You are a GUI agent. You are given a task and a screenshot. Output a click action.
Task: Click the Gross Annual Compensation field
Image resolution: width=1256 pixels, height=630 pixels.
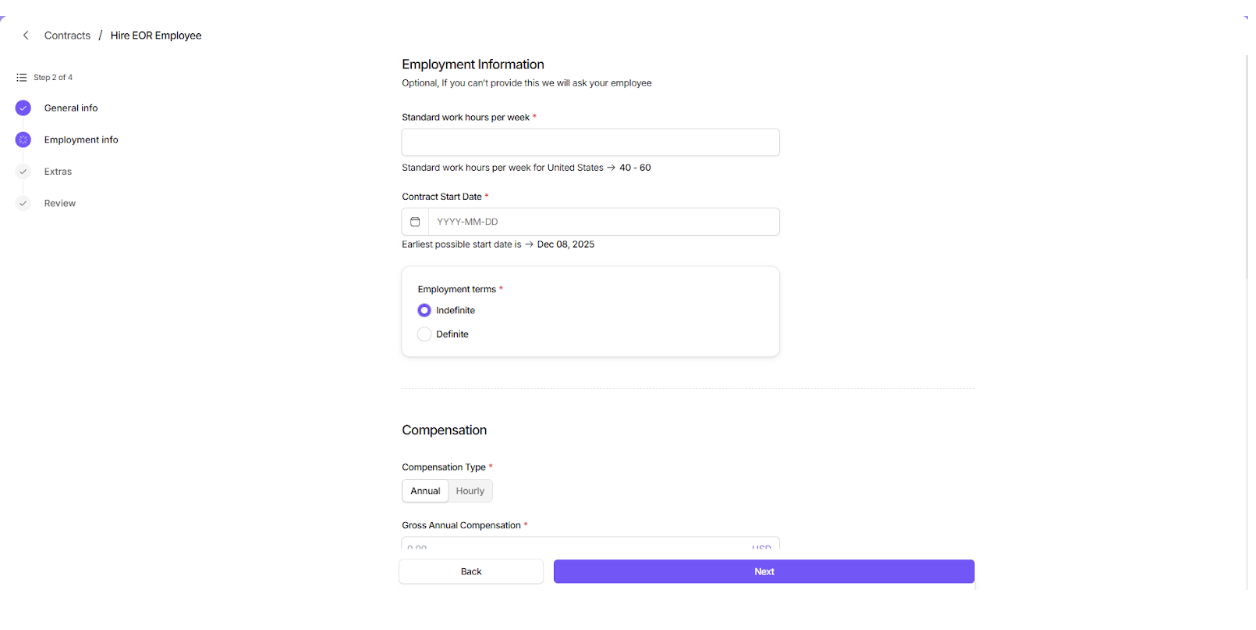(x=575, y=546)
